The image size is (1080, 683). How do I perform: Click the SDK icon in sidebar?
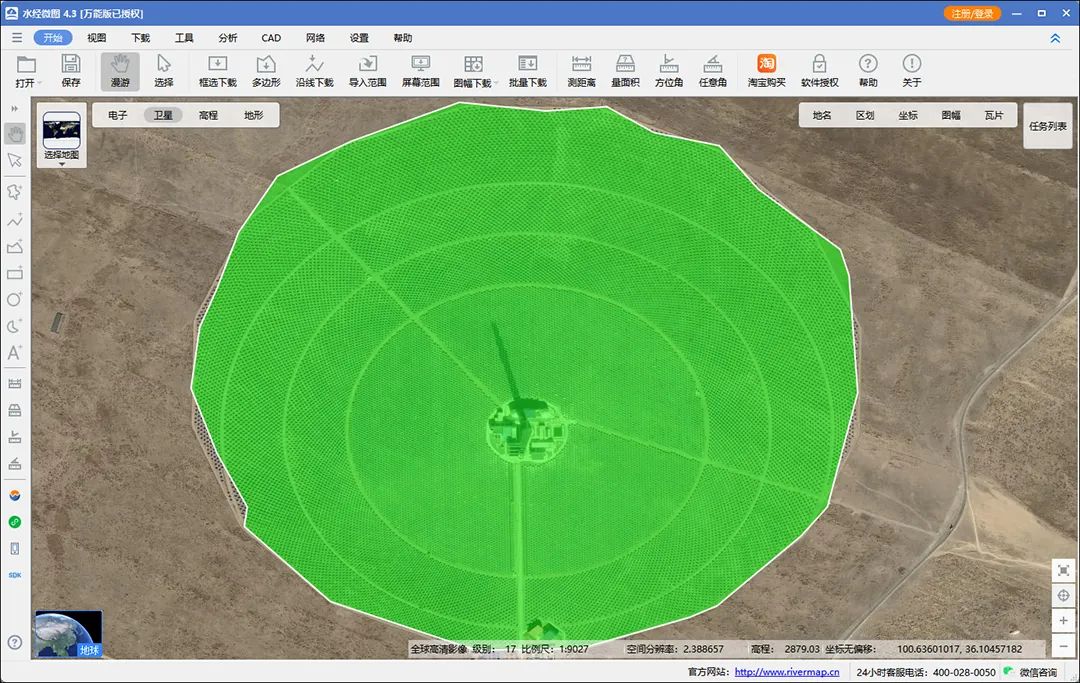tap(15, 575)
